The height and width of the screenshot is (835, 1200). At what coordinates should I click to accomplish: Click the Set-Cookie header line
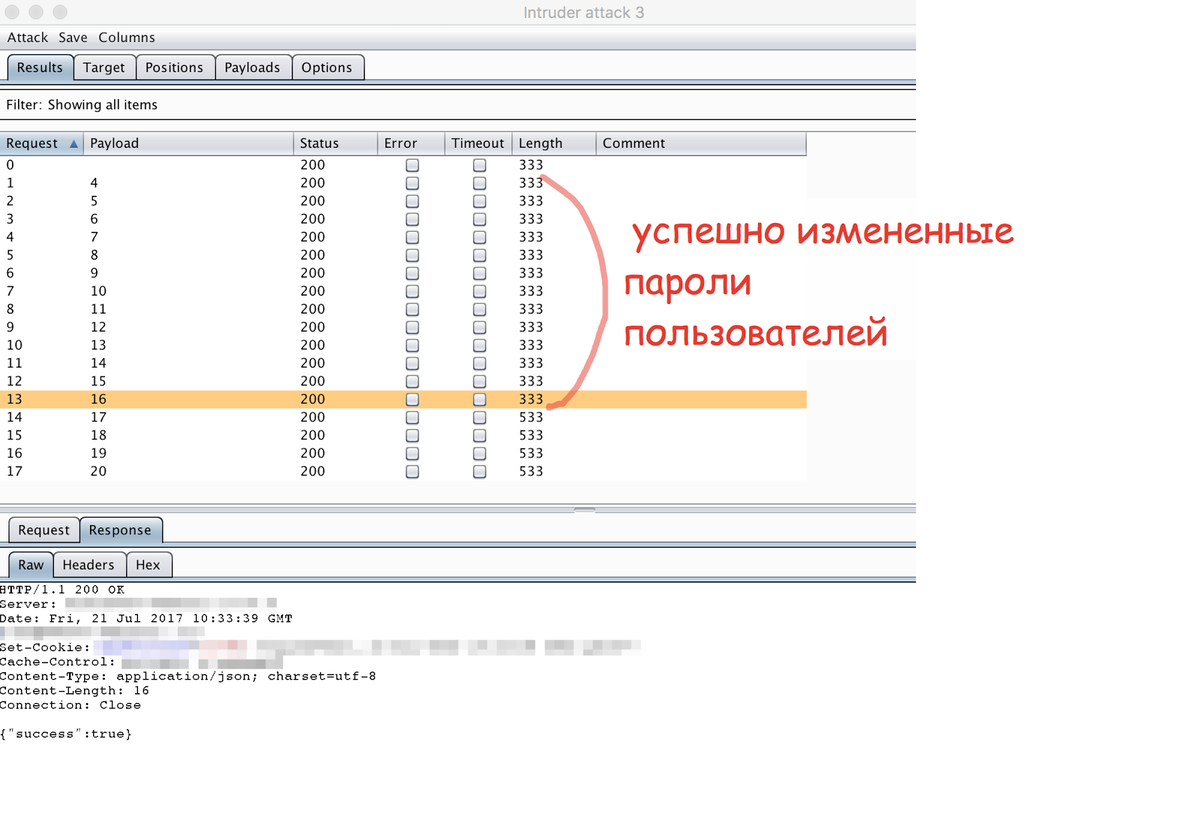pyautogui.click(x=320, y=647)
